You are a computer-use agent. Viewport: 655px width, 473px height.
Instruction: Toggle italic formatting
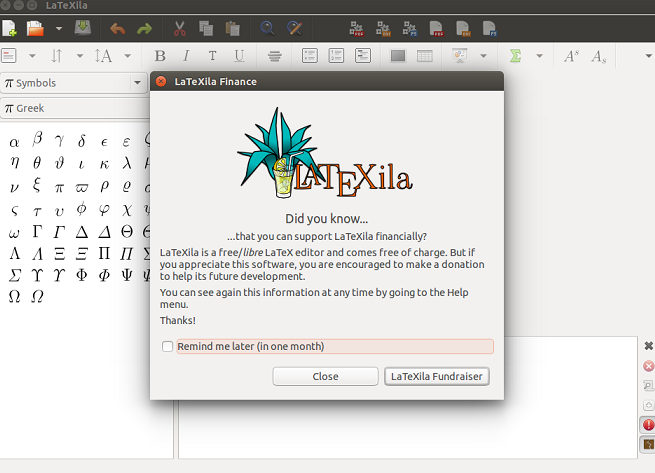(x=186, y=56)
